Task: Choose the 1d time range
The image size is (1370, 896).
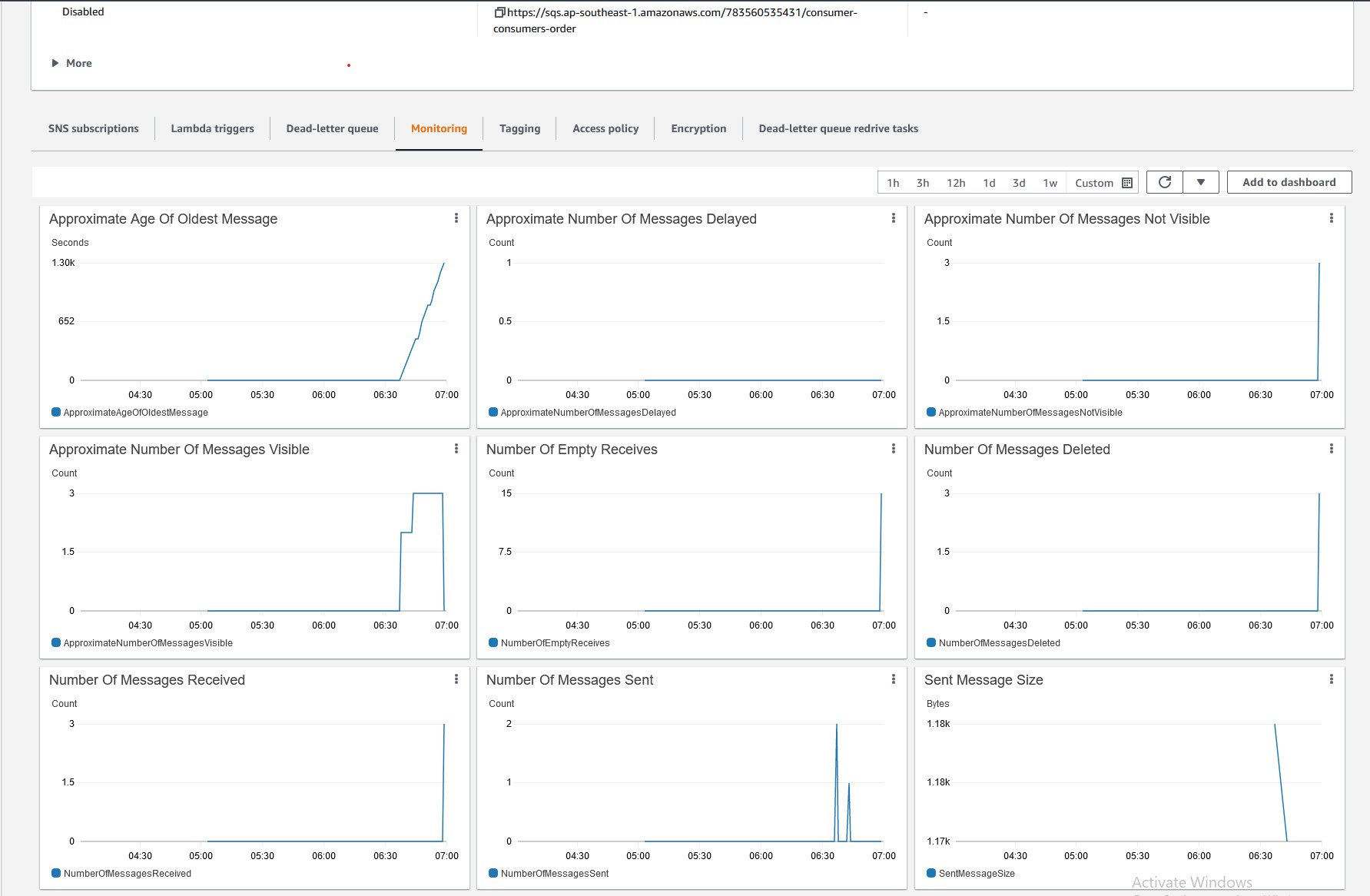Action: pos(989,183)
